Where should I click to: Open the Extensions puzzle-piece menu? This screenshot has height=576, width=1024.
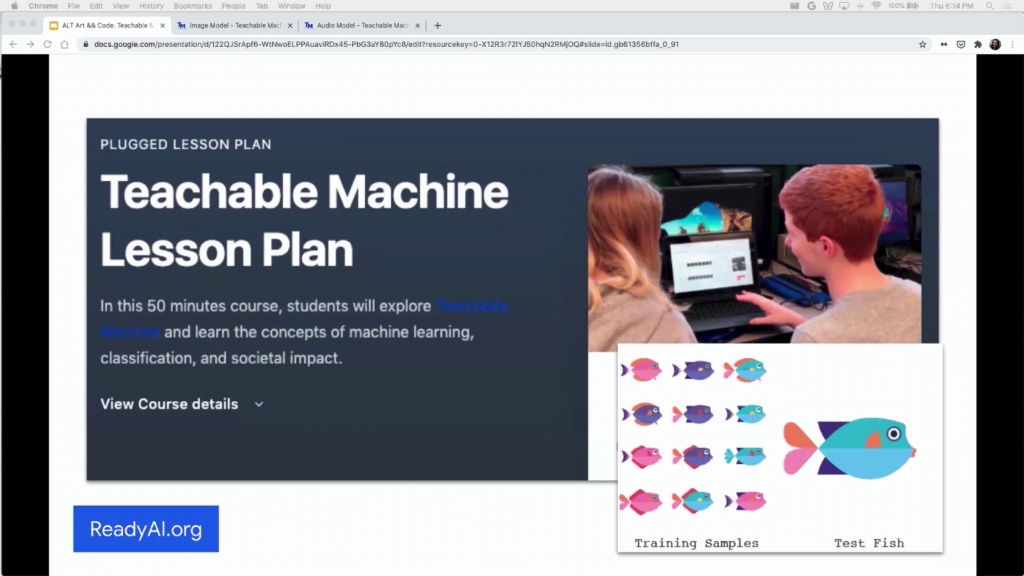pos(978,44)
